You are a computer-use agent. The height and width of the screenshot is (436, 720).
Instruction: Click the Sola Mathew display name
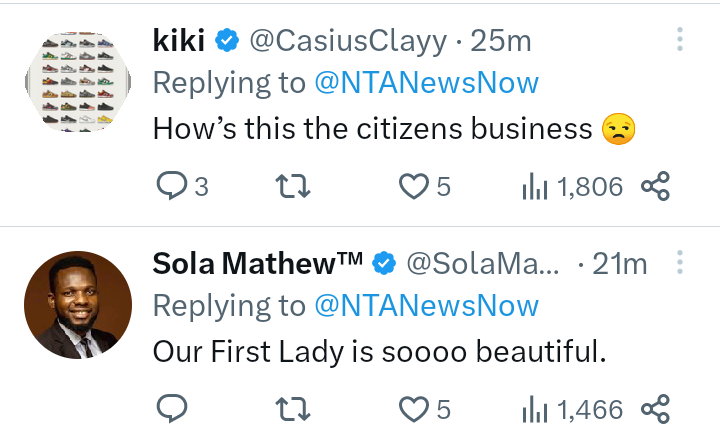(x=257, y=264)
